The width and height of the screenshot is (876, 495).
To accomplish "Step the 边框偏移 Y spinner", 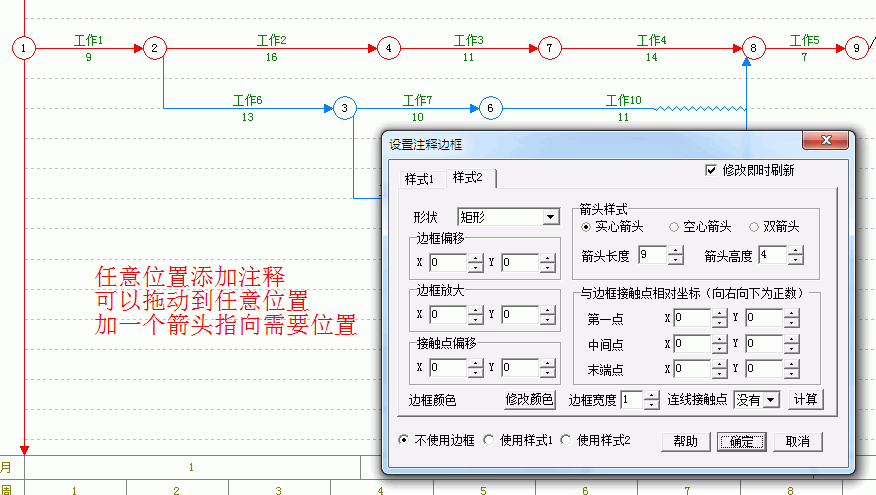I will click(x=548, y=263).
